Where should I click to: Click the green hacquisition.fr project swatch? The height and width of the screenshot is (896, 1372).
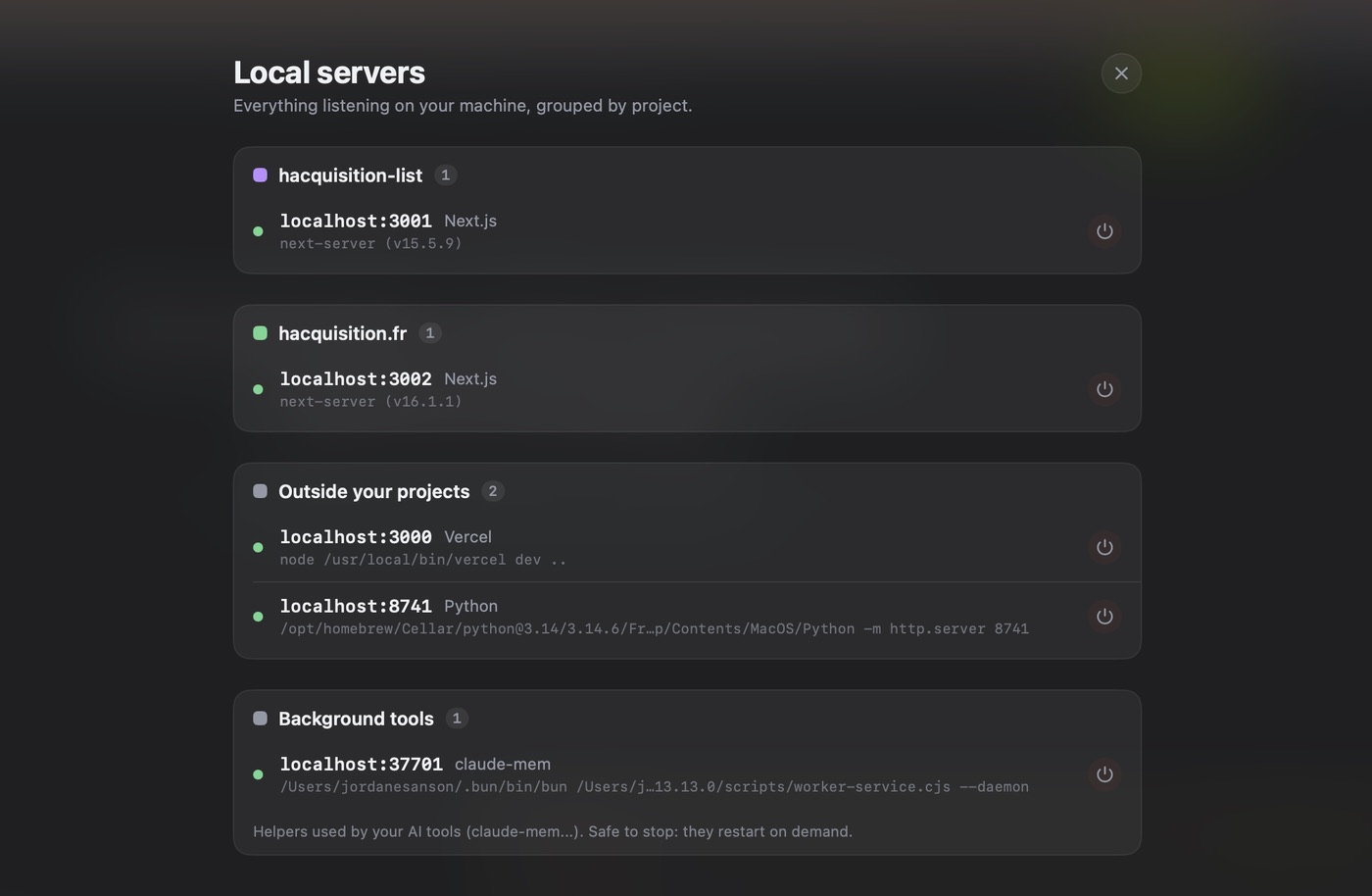pyautogui.click(x=260, y=333)
